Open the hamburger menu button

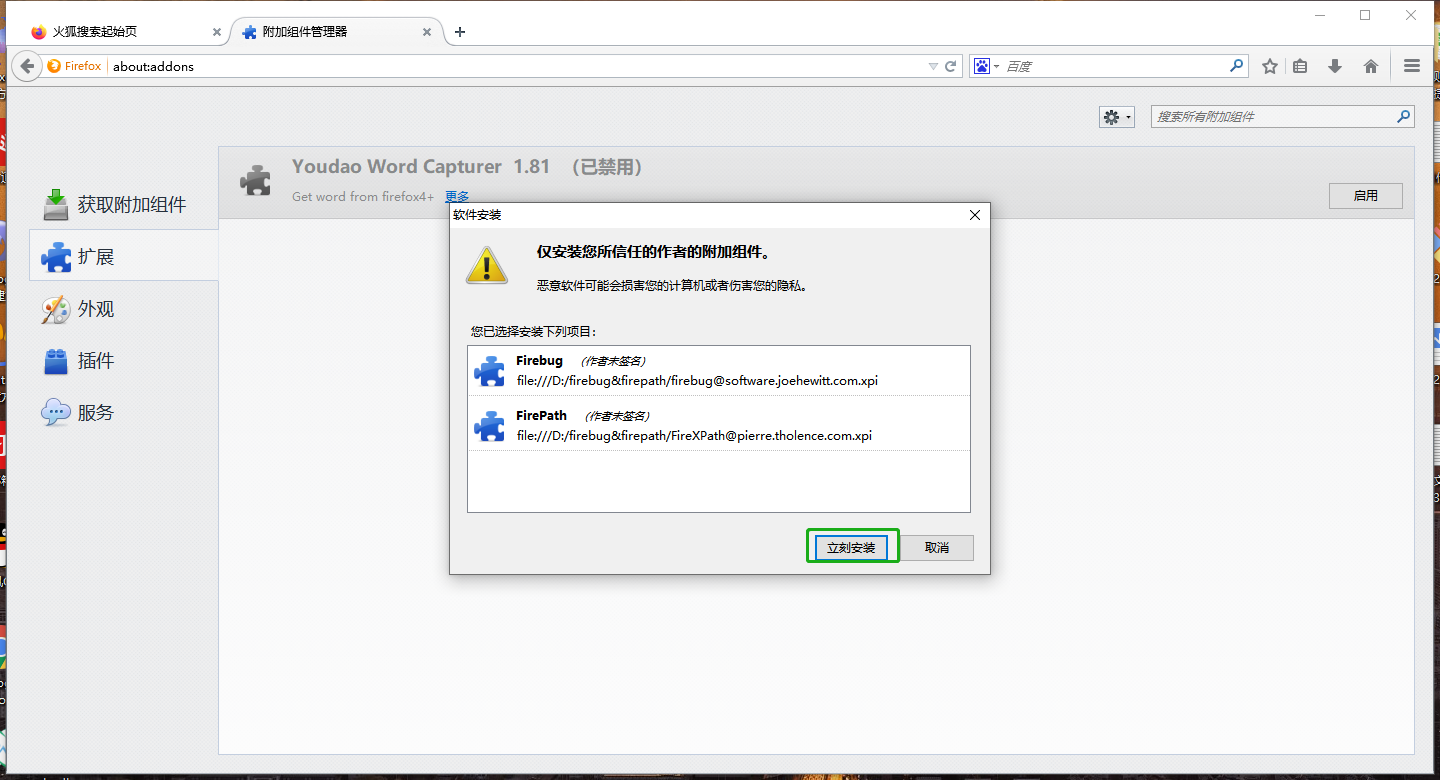pos(1412,67)
